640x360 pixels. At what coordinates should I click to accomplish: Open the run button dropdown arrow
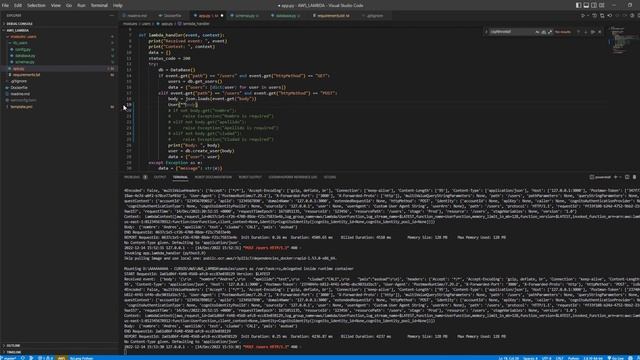click(x=588, y=16)
